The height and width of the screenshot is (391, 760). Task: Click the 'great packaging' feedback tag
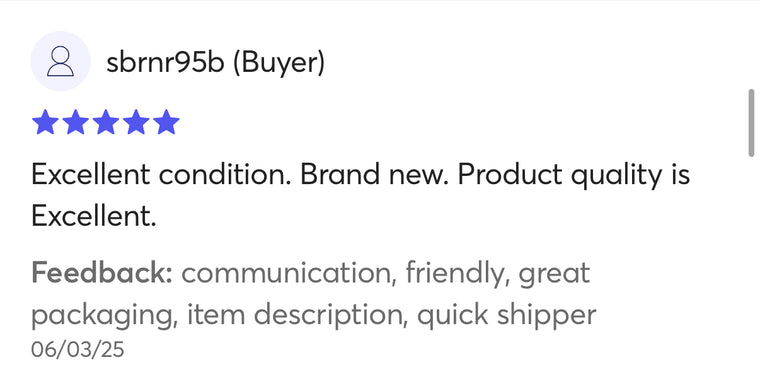pyautogui.click(x=311, y=295)
